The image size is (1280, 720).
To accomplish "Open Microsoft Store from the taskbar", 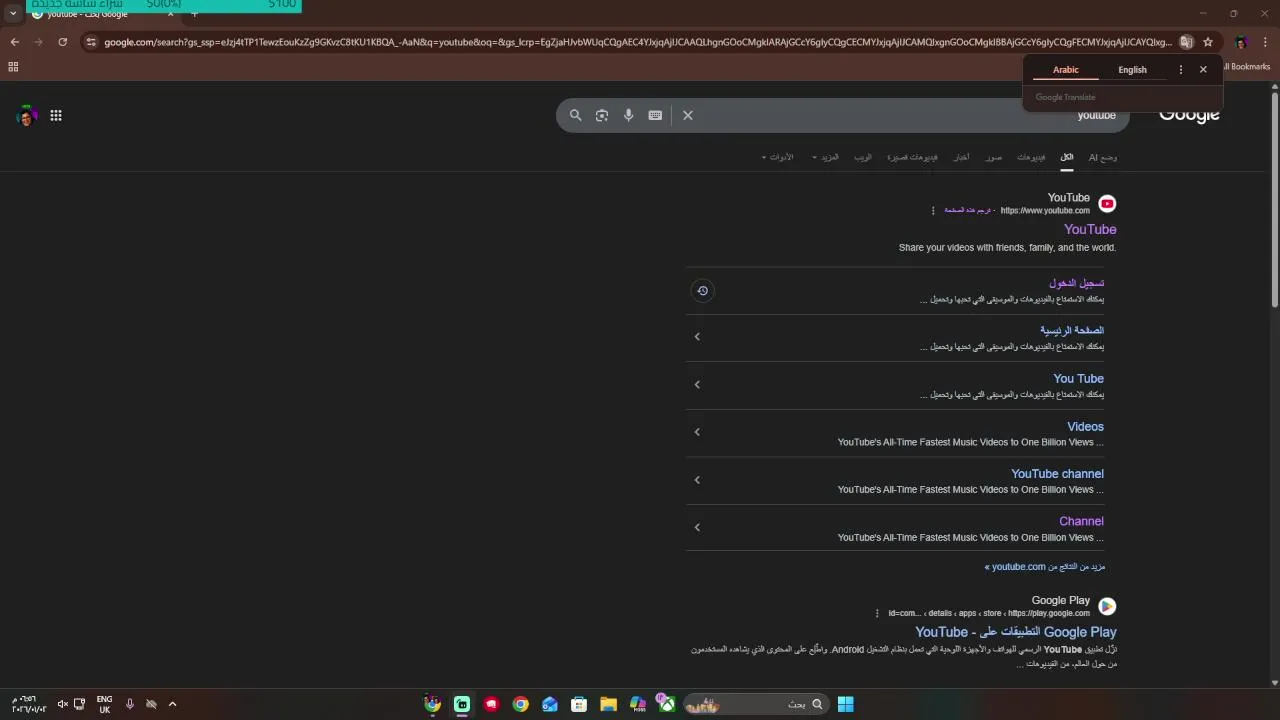I will click(579, 704).
